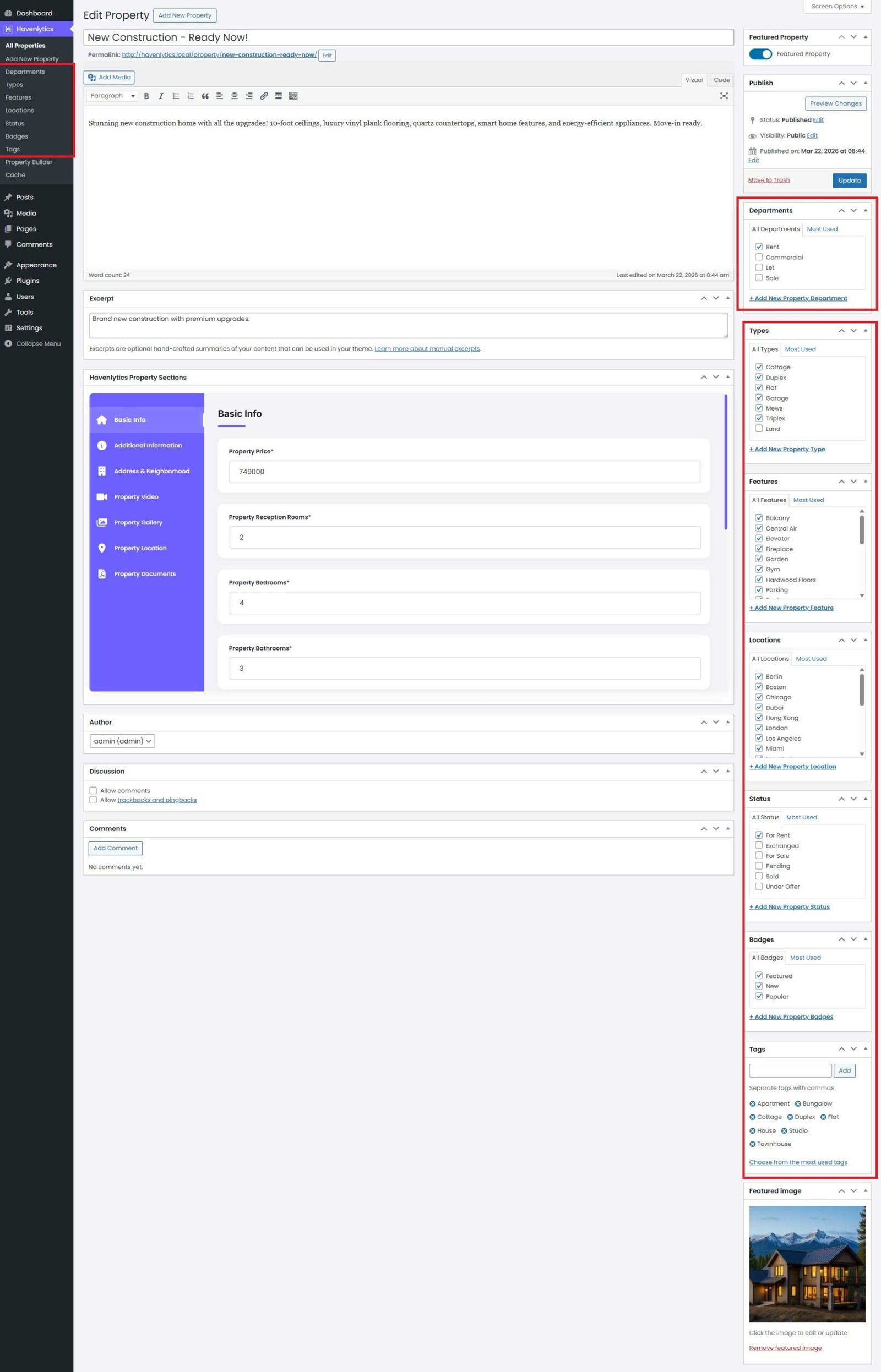The image size is (881, 1372).
Task: Open Property Gallery section
Action: (x=138, y=522)
